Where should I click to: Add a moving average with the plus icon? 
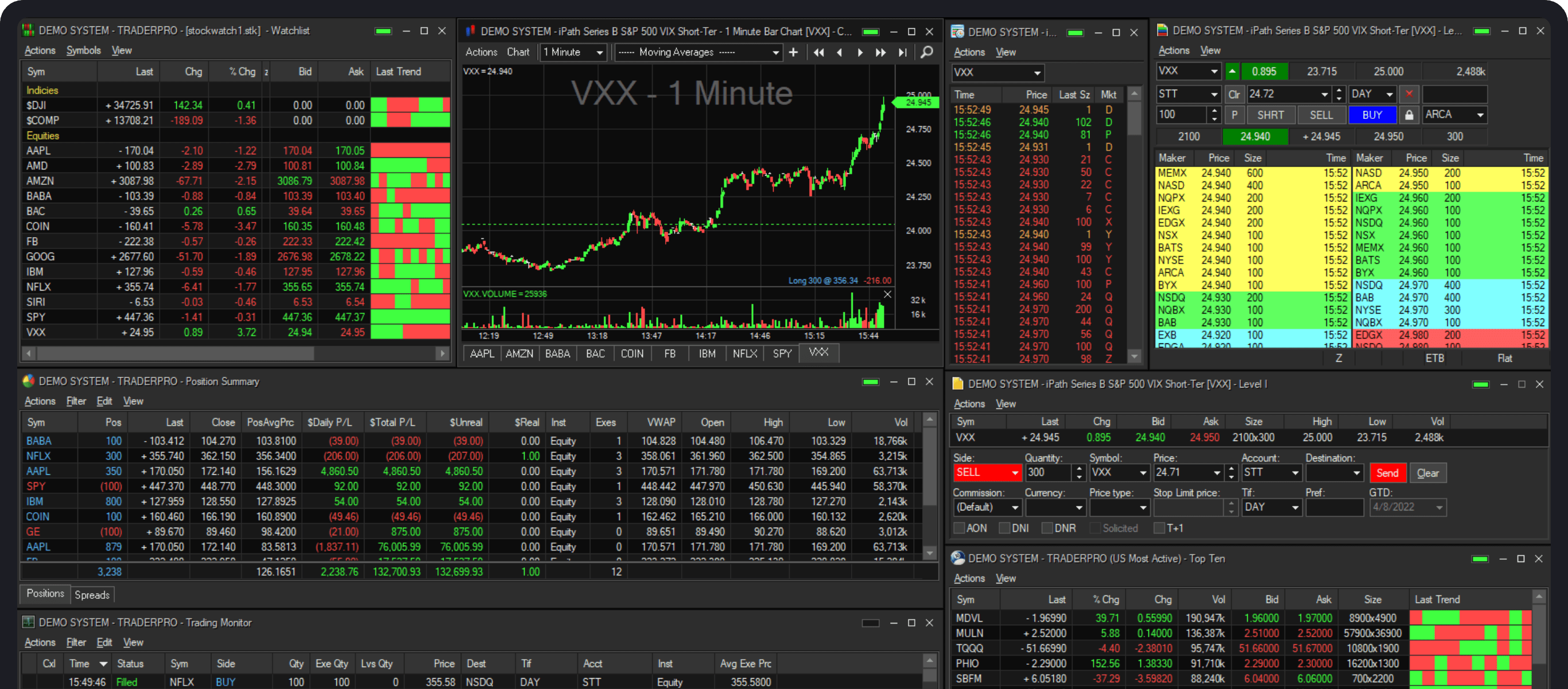(793, 52)
